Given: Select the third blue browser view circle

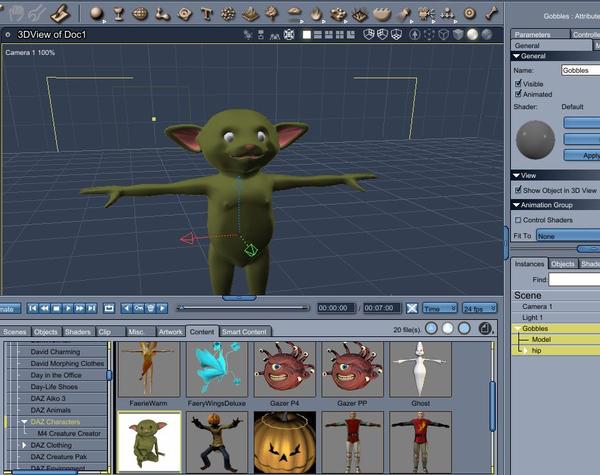Looking at the screenshot, I should coord(464,328).
